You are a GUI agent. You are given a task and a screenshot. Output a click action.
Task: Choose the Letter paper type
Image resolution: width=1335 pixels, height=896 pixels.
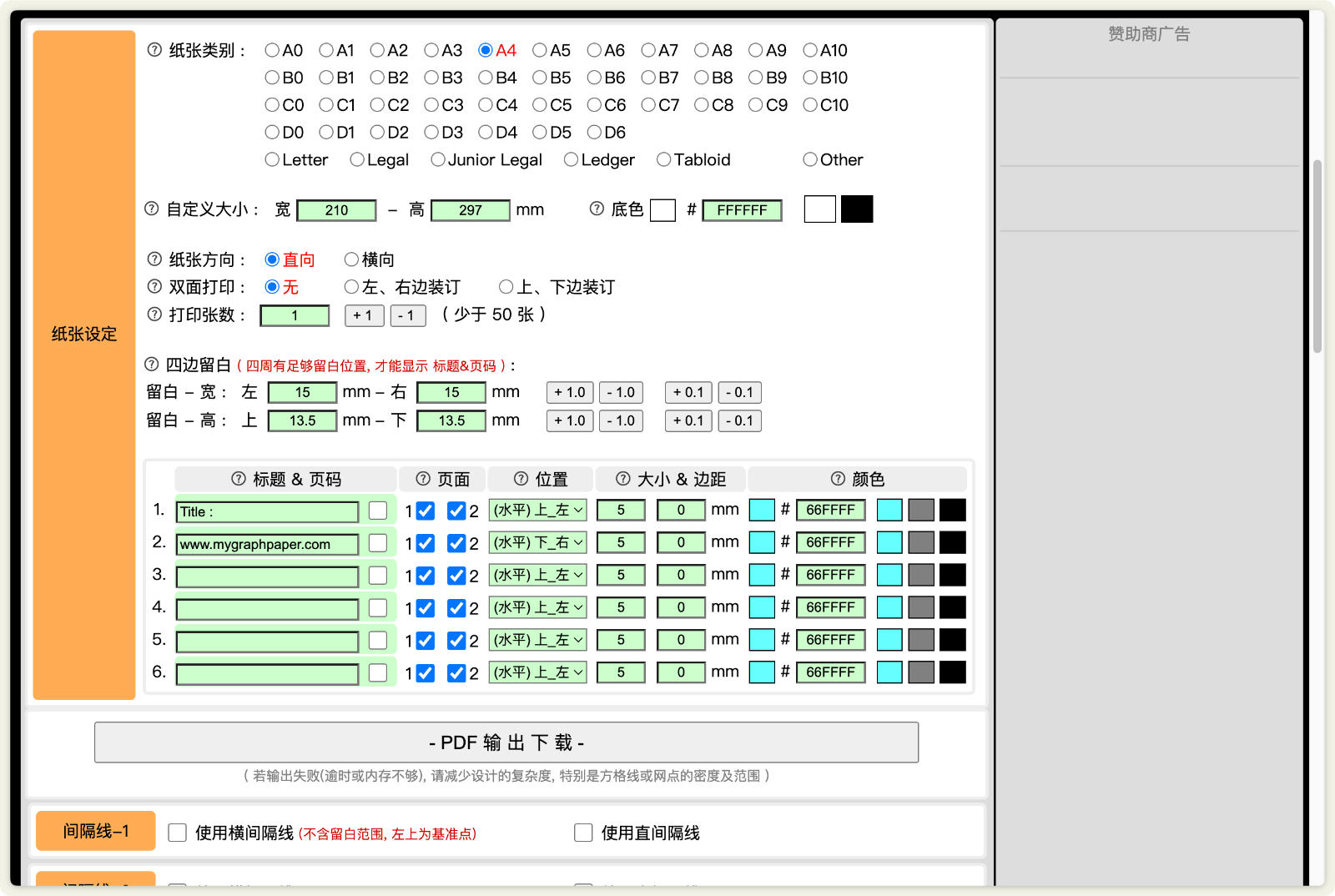[x=271, y=159]
